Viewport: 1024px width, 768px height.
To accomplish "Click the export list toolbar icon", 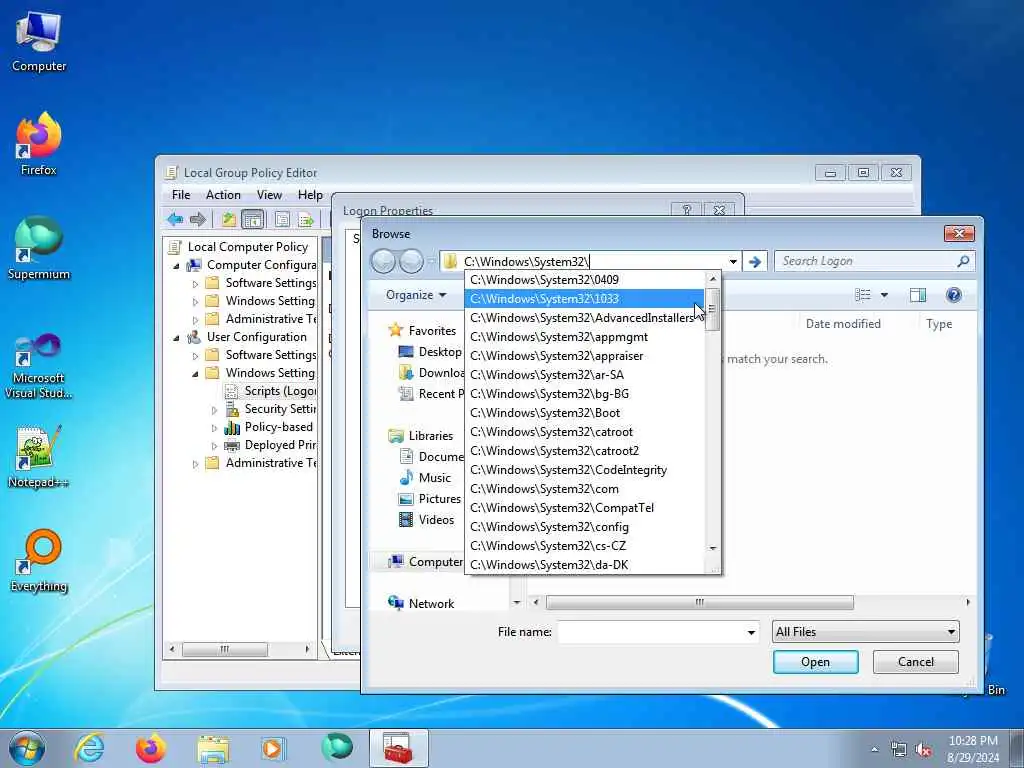I will pyautogui.click(x=306, y=219).
